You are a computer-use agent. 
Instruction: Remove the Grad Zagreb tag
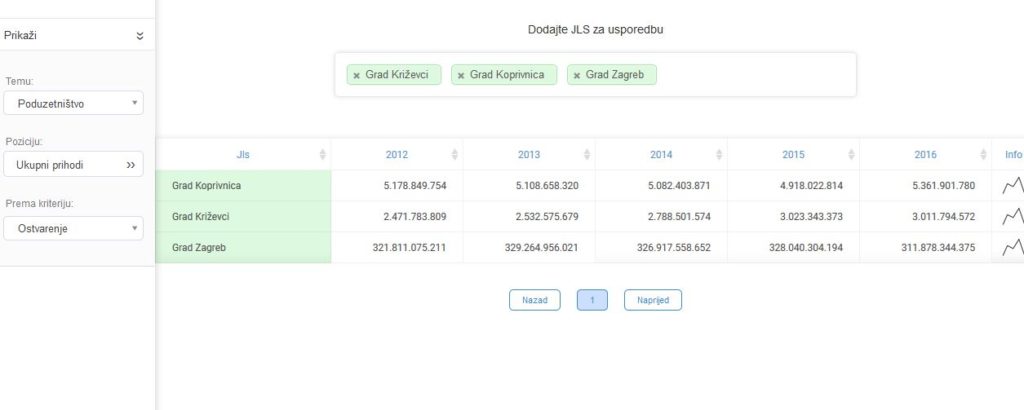[576, 76]
